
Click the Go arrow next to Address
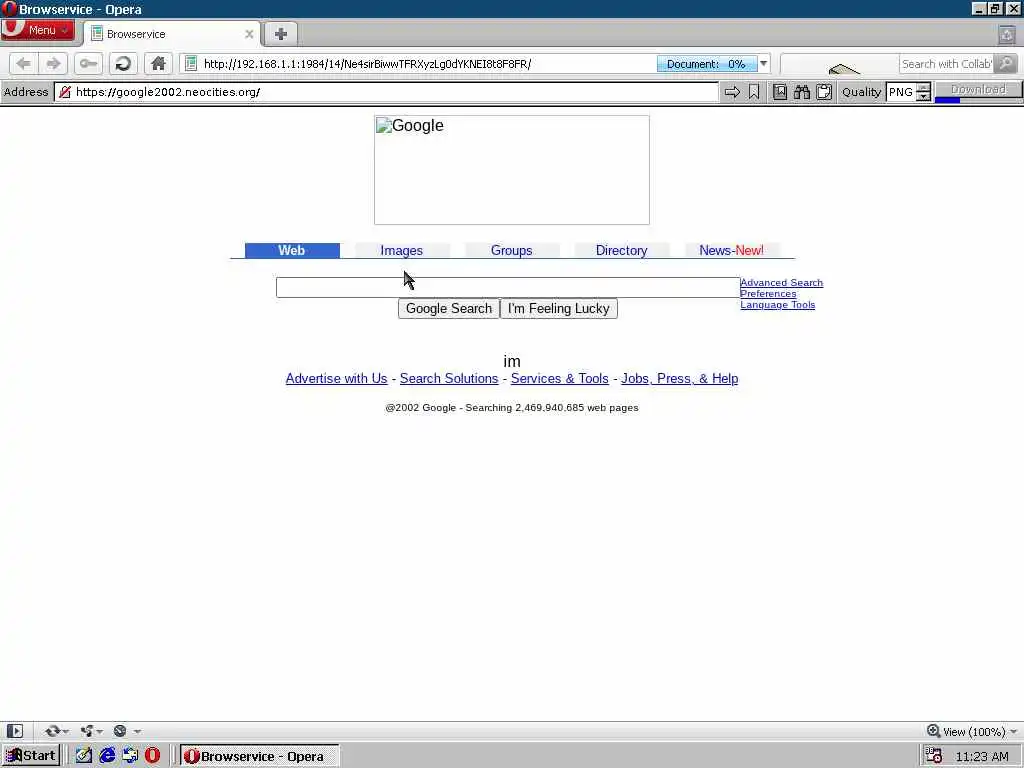coord(732,92)
